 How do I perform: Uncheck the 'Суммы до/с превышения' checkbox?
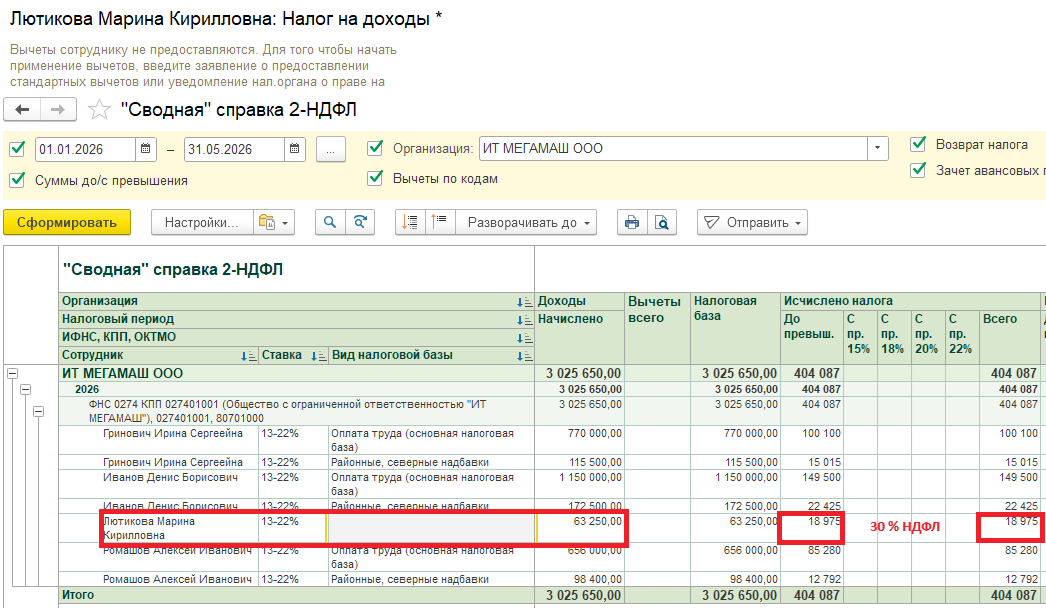click(17, 180)
